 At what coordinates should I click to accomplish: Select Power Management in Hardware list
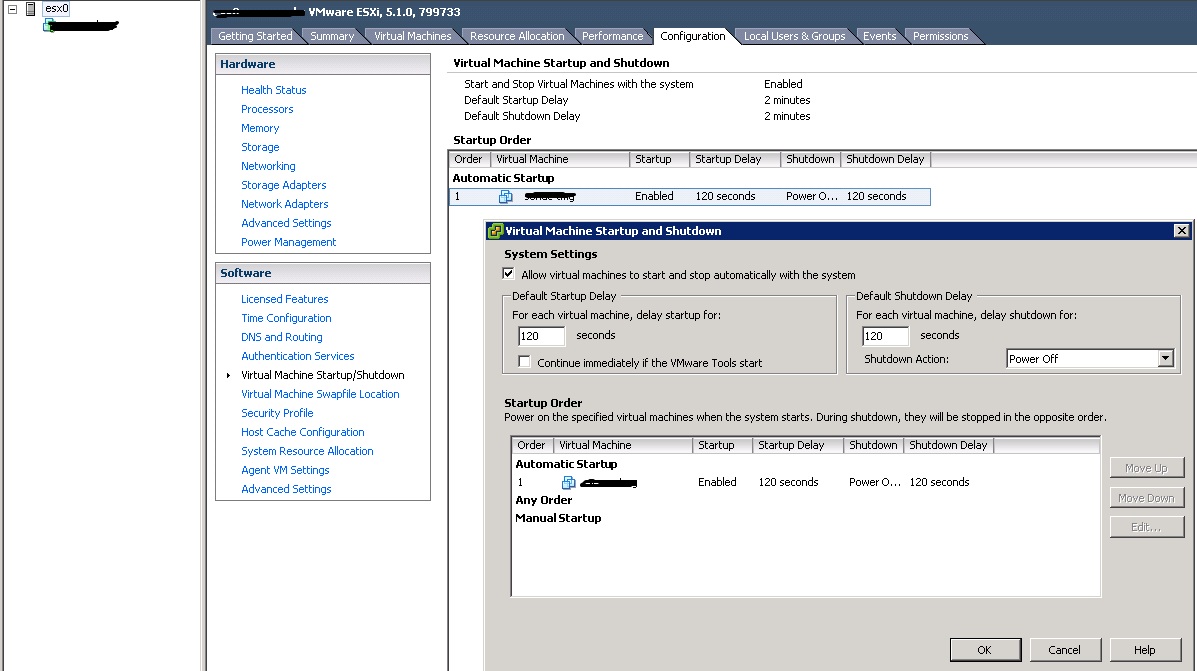point(288,241)
